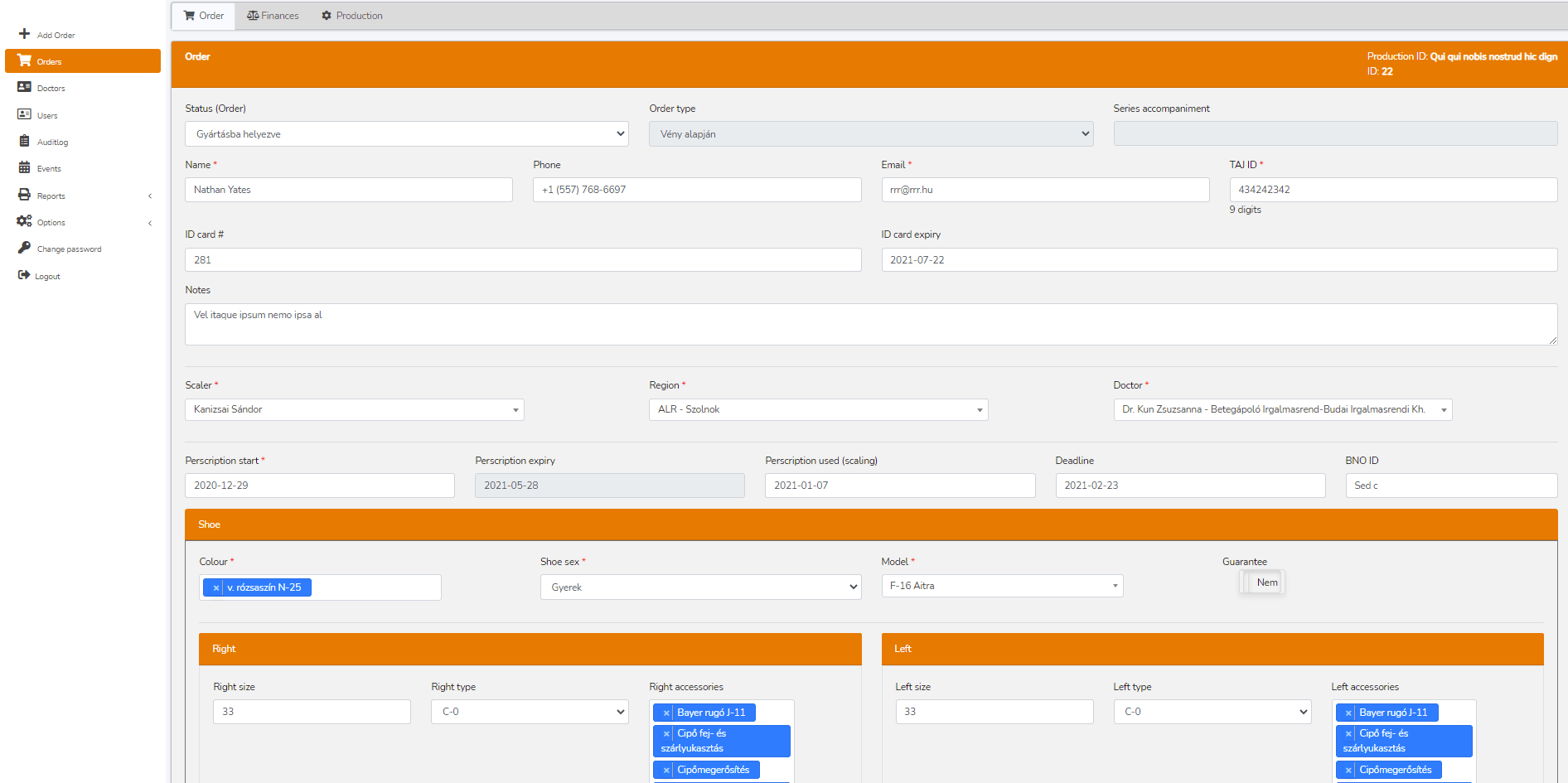Click Change password link
The height and width of the screenshot is (783, 1568).
[x=69, y=249]
